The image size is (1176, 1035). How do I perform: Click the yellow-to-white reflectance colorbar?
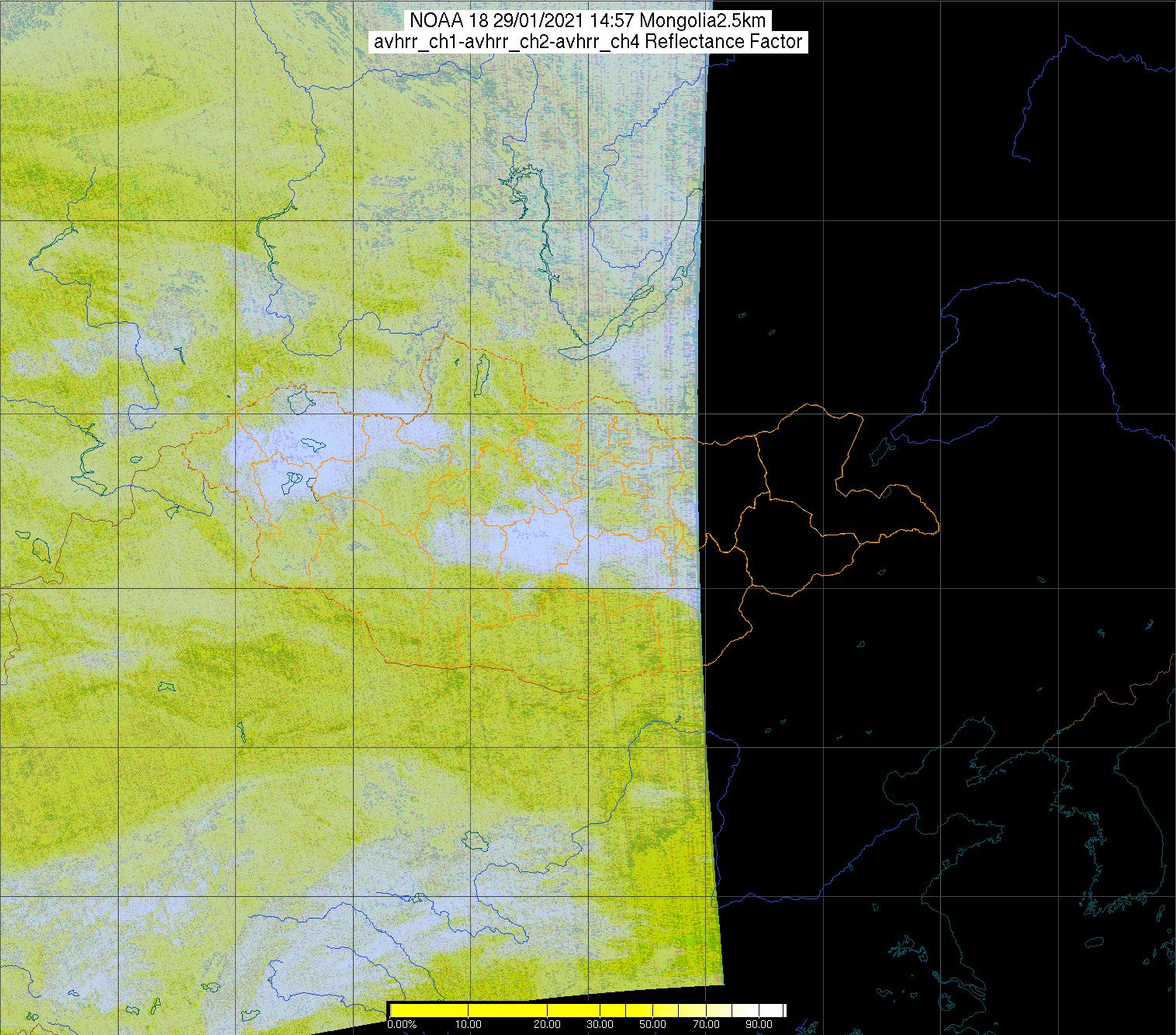click(x=588, y=1010)
